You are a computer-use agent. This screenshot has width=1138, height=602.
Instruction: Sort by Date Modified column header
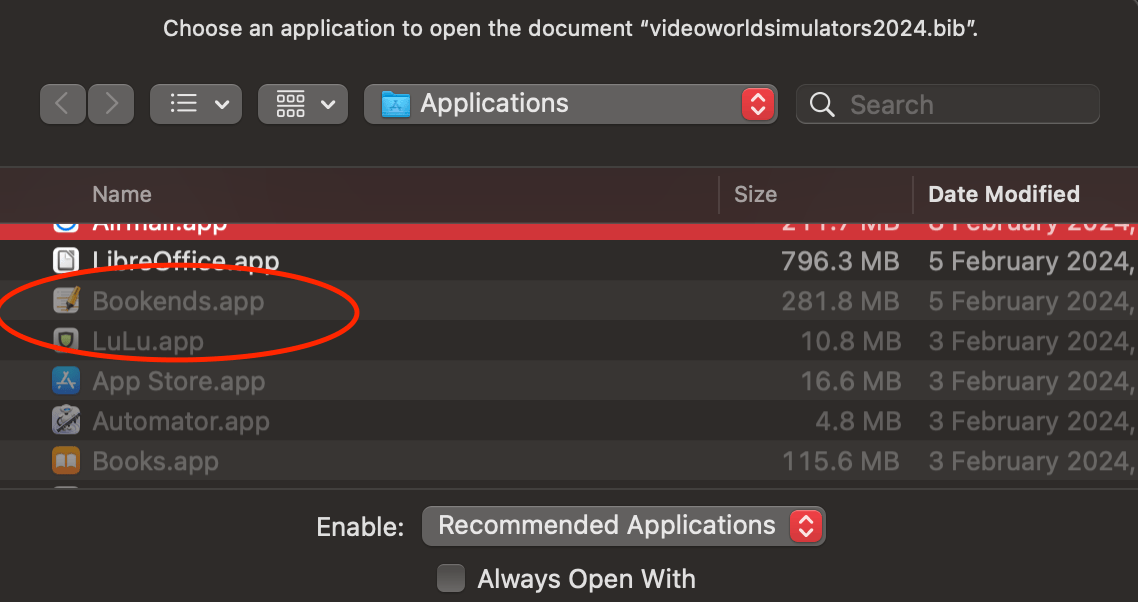[1004, 194]
